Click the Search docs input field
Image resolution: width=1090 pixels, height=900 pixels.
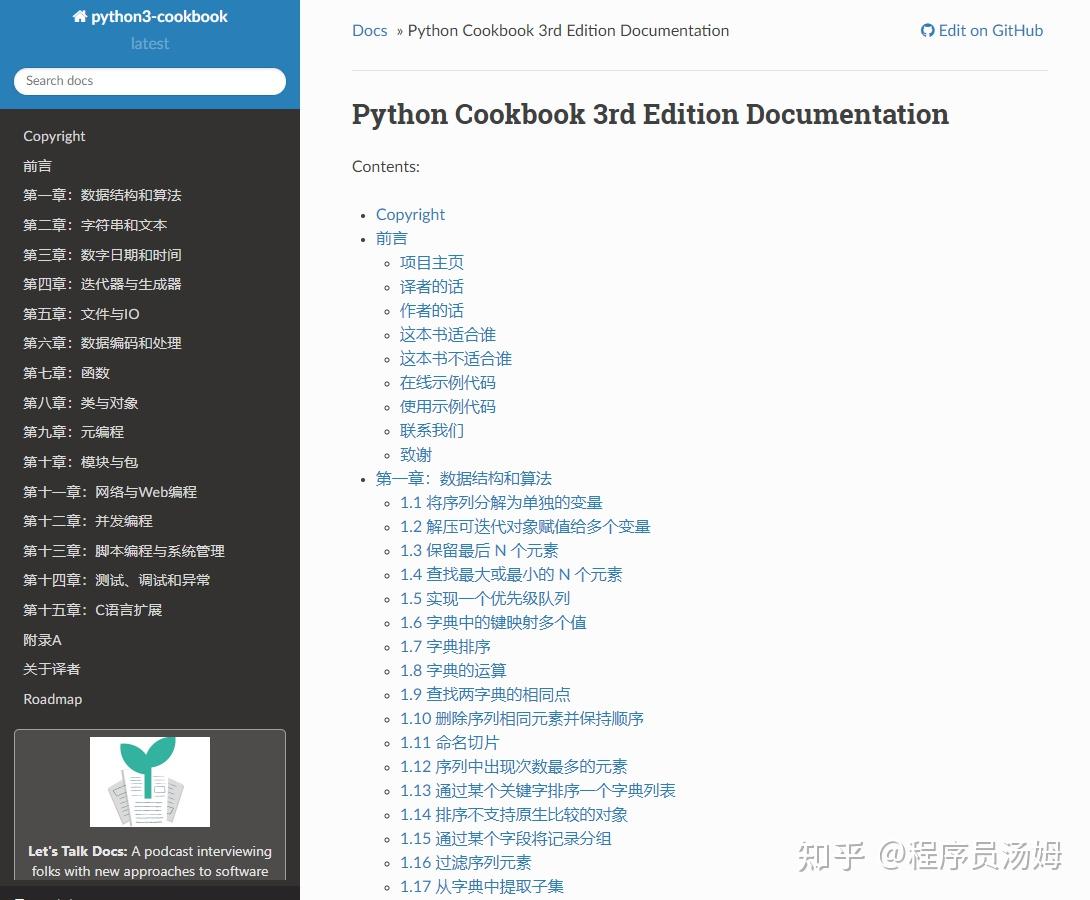pyautogui.click(x=149, y=80)
